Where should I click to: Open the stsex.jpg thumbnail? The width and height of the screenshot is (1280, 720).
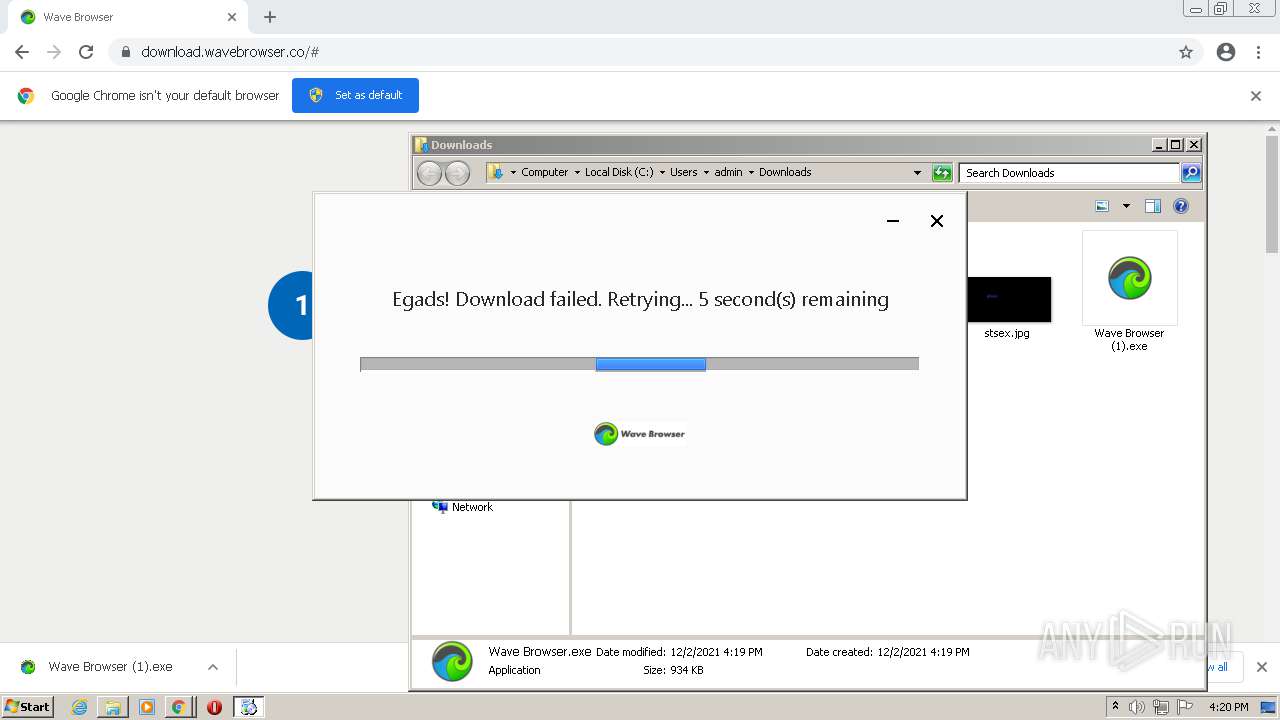tap(1007, 299)
